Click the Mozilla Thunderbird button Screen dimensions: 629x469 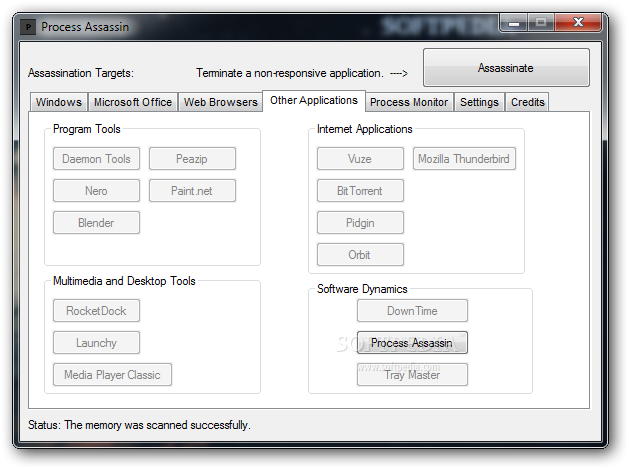coord(464,159)
